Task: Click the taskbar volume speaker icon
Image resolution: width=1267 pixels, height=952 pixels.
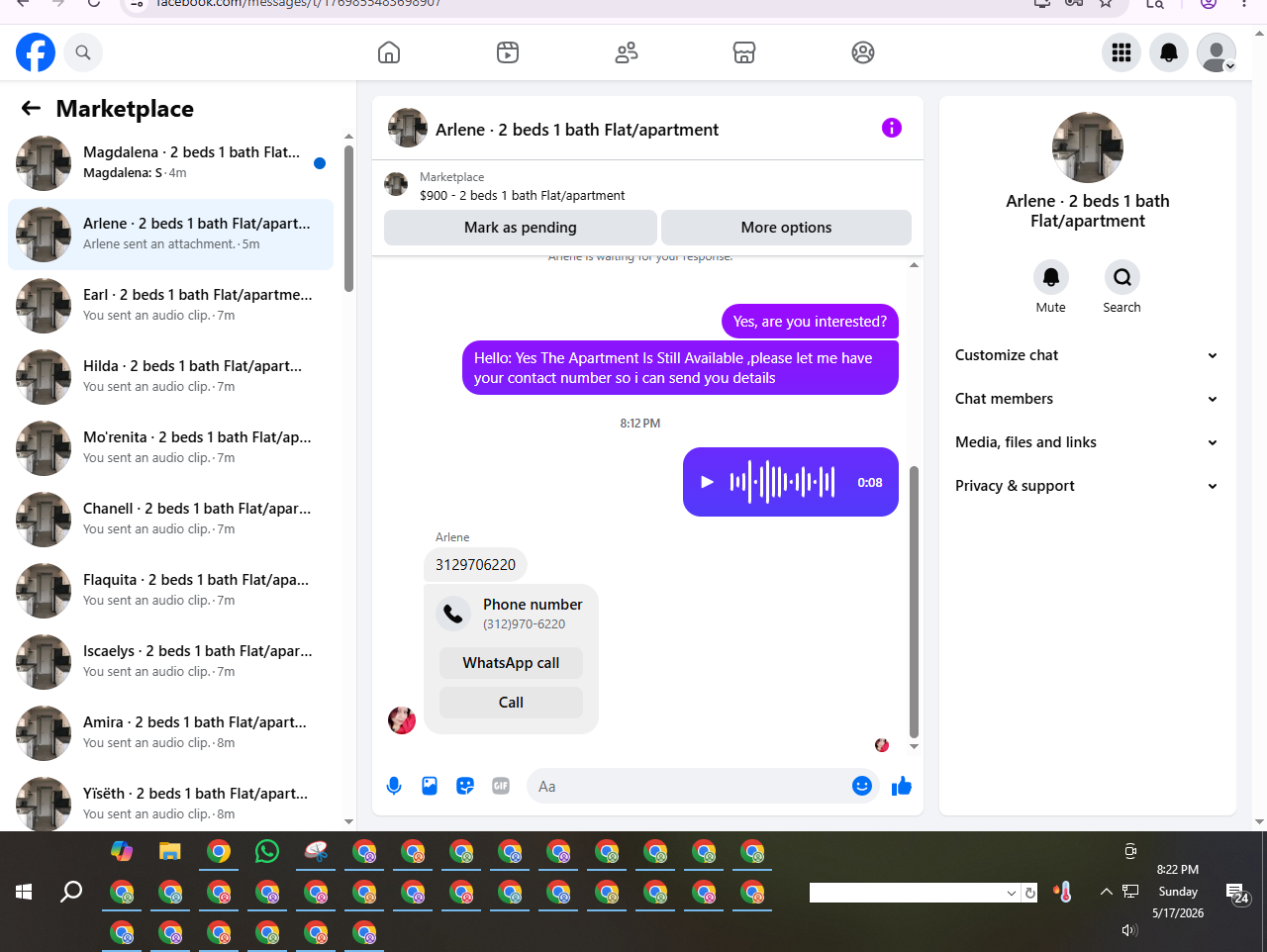Action: click(1129, 930)
